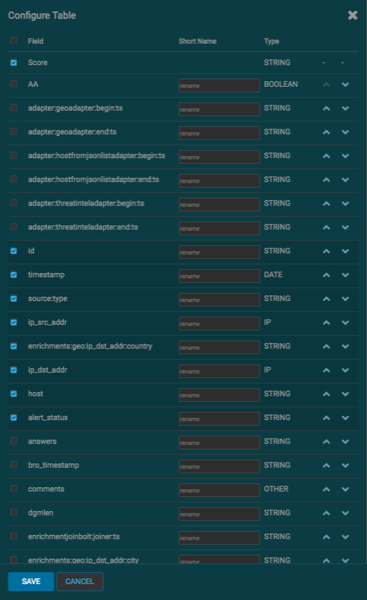Close the Configure Table dialog
Screen dimensions: 367x600
pyautogui.click(x=352, y=15)
